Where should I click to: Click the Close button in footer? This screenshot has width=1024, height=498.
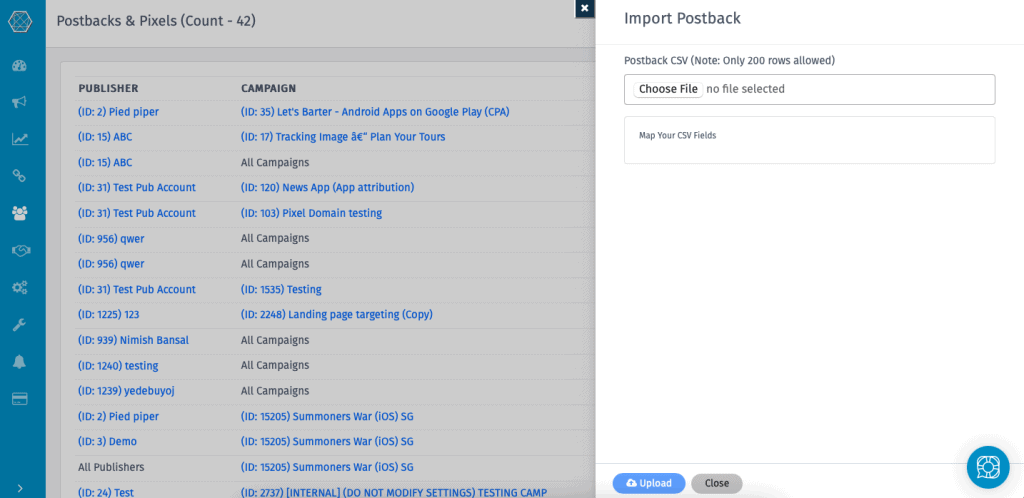click(x=716, y=483)
